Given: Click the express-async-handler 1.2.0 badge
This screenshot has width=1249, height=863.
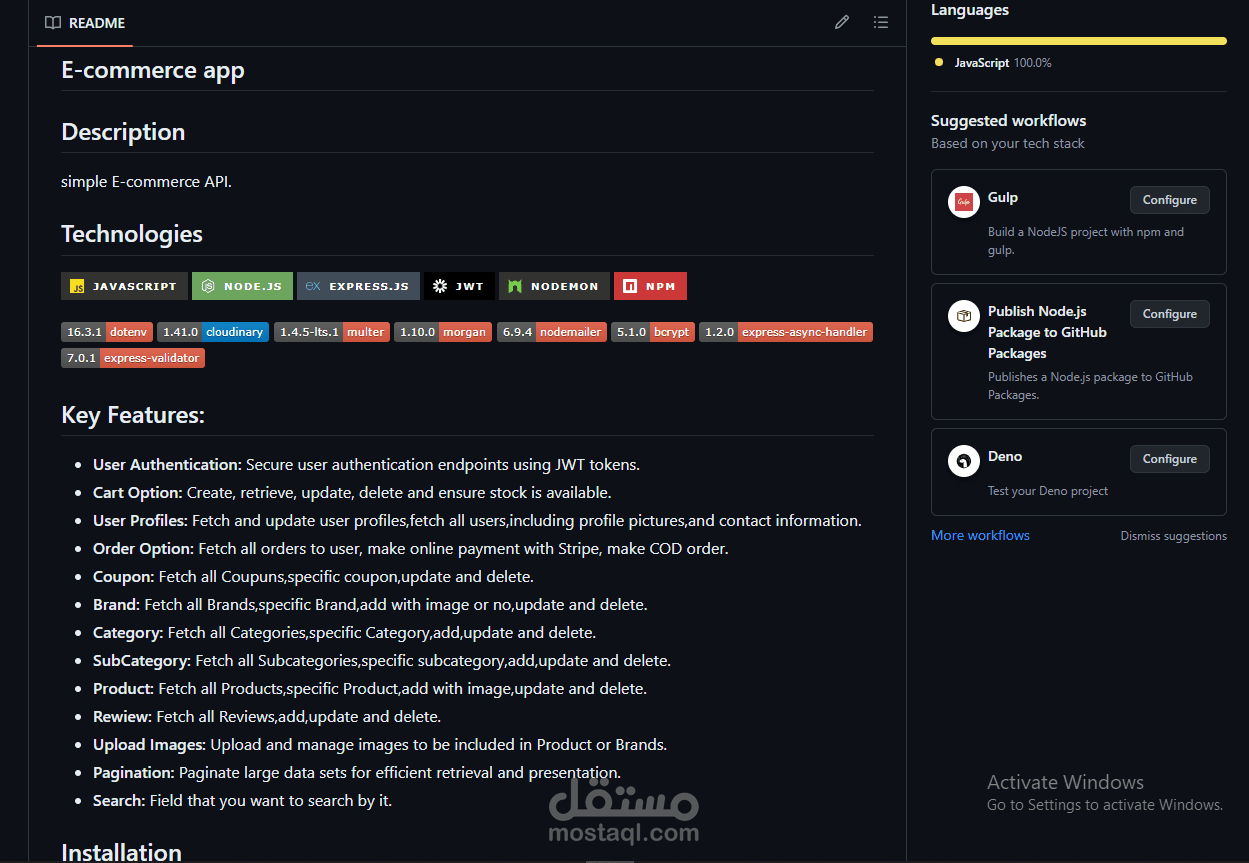Looking at the screenshot, I should 786,332.
